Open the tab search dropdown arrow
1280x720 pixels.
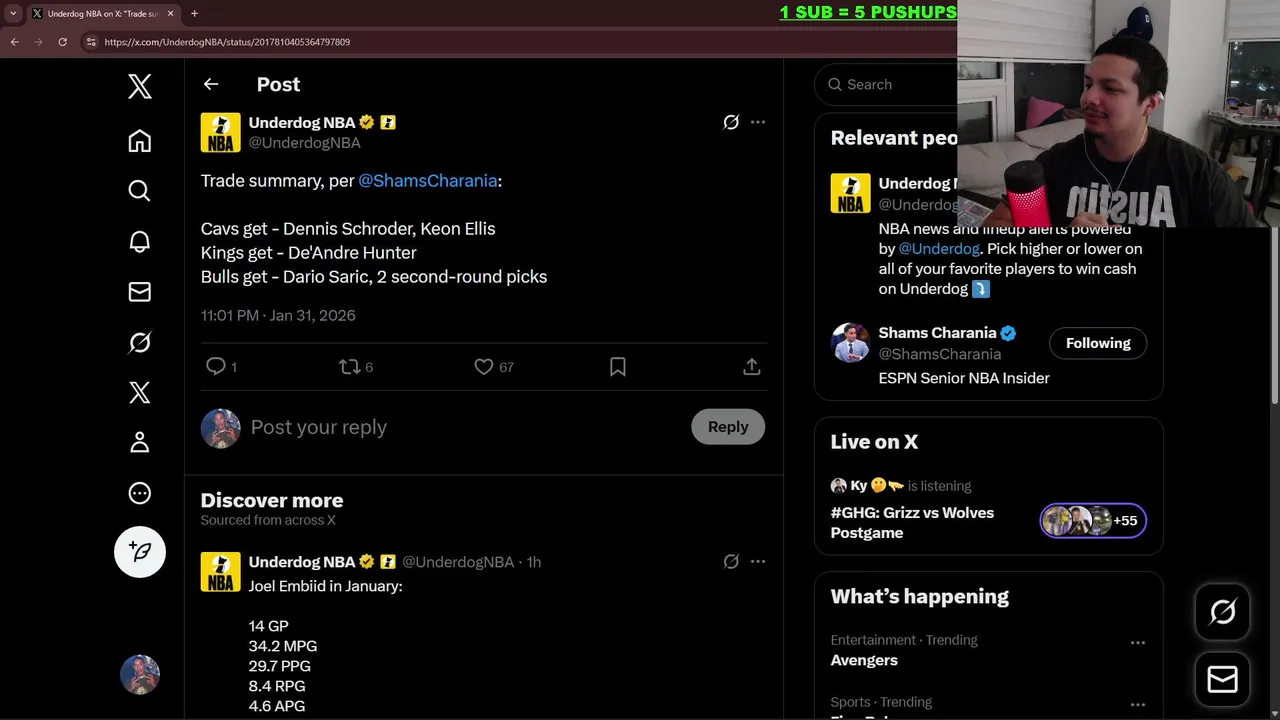coord(13,14)
